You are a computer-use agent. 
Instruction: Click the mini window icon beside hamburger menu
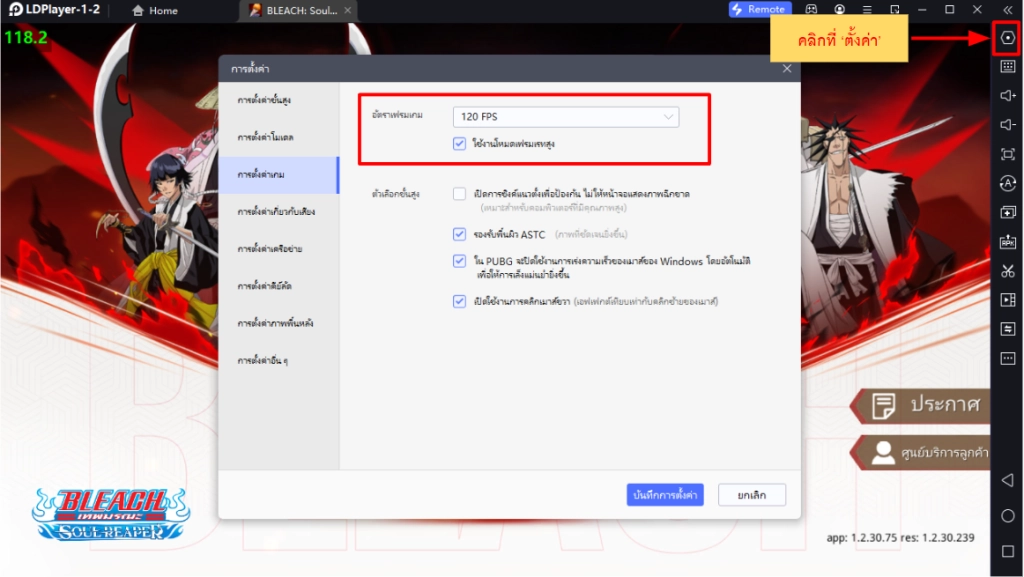(895, 9)
